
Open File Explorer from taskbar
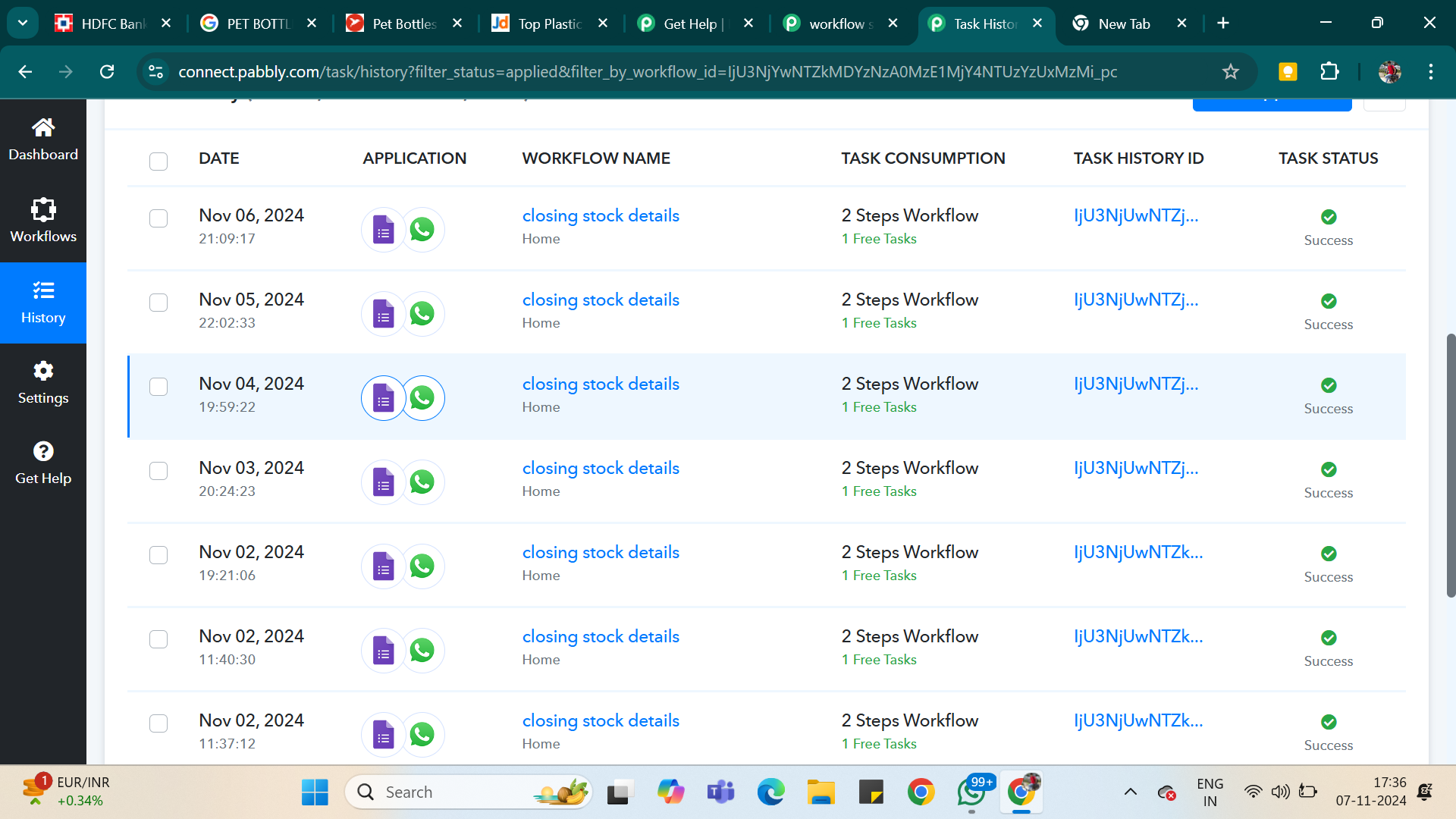tap(821, 792)
